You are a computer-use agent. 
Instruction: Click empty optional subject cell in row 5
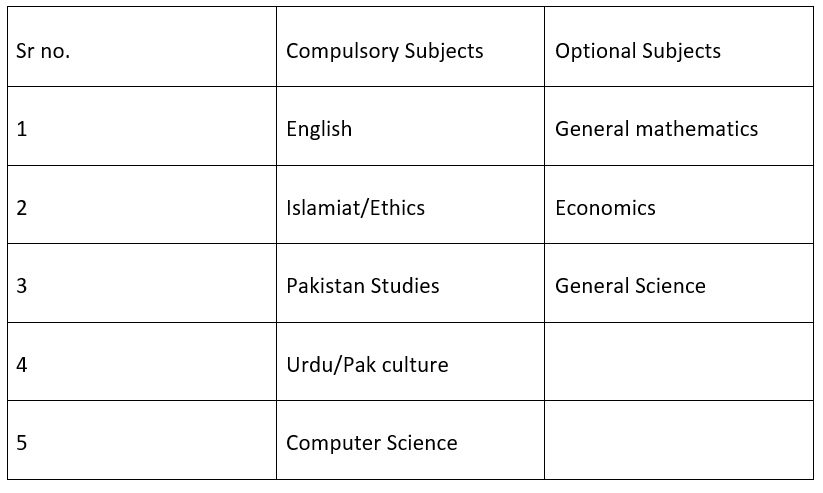(x=679, y=440)
